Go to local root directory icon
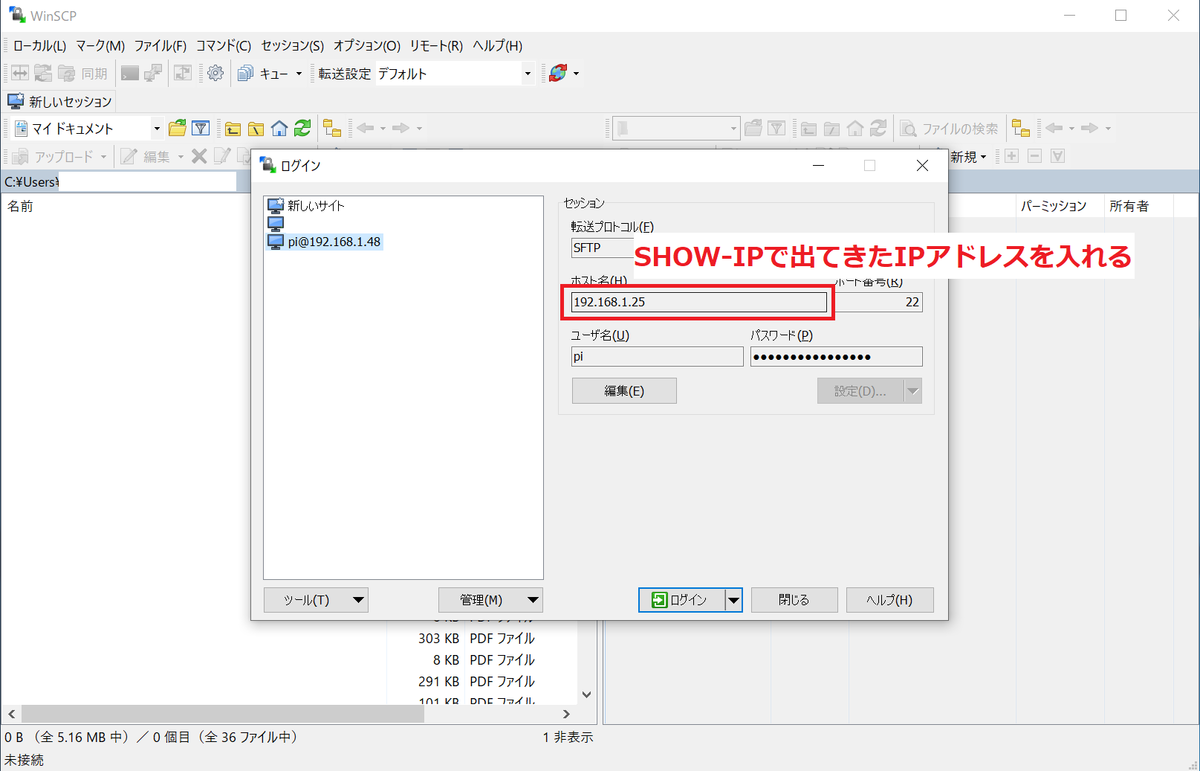Viewport: 1200px width, 771px height. pos(256,128)
